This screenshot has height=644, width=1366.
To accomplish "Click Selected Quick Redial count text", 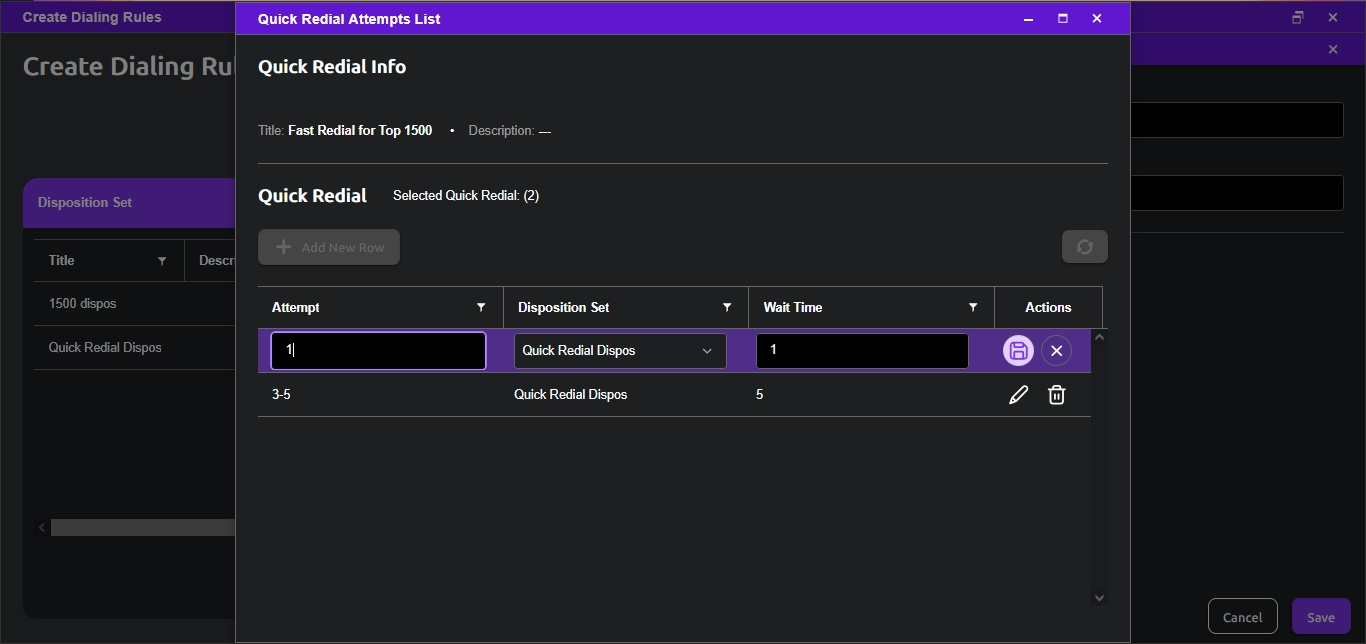I will [x=466, y=196].
